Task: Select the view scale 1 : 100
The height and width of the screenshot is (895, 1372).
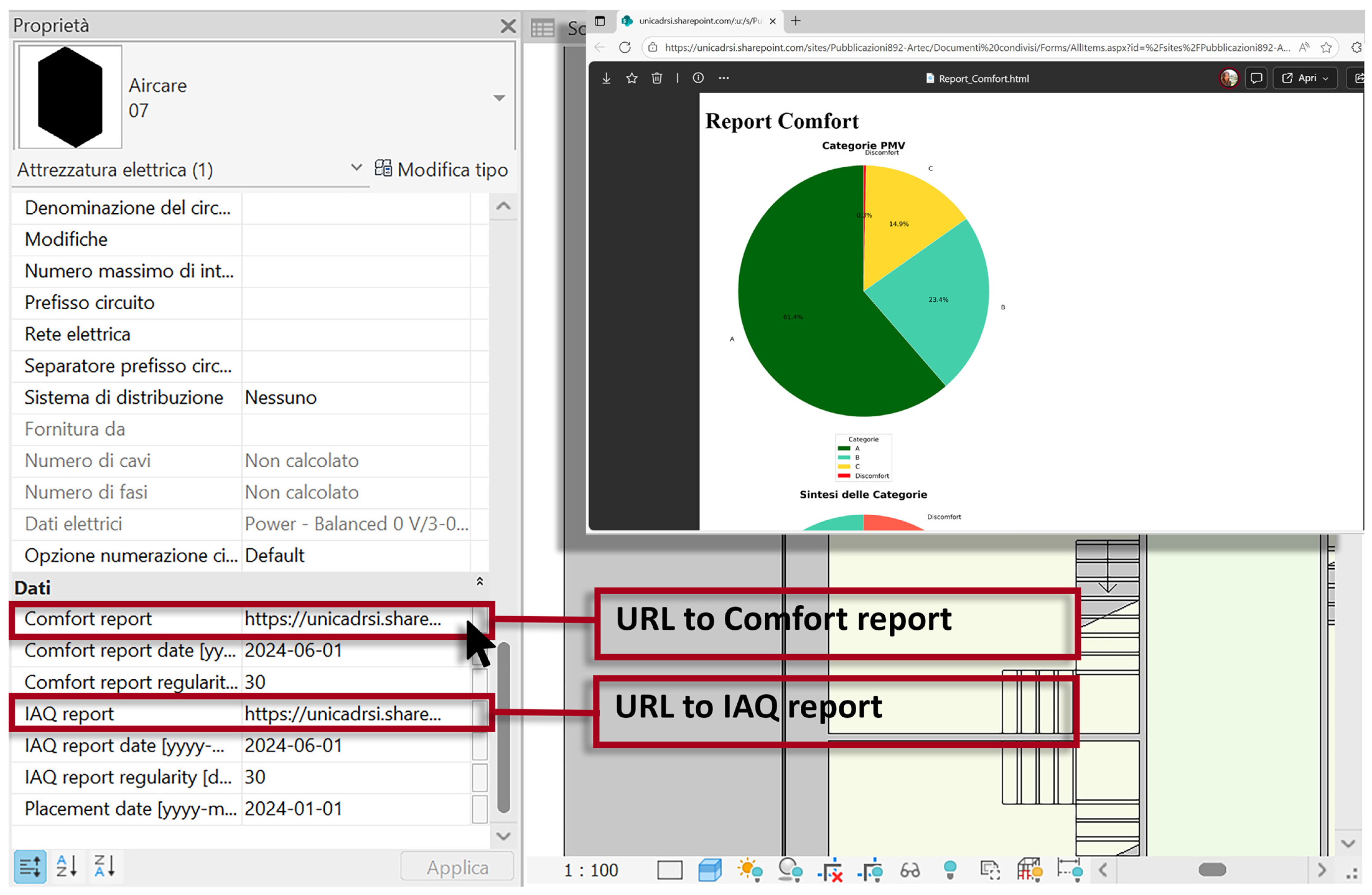Action: coord(591,870)
